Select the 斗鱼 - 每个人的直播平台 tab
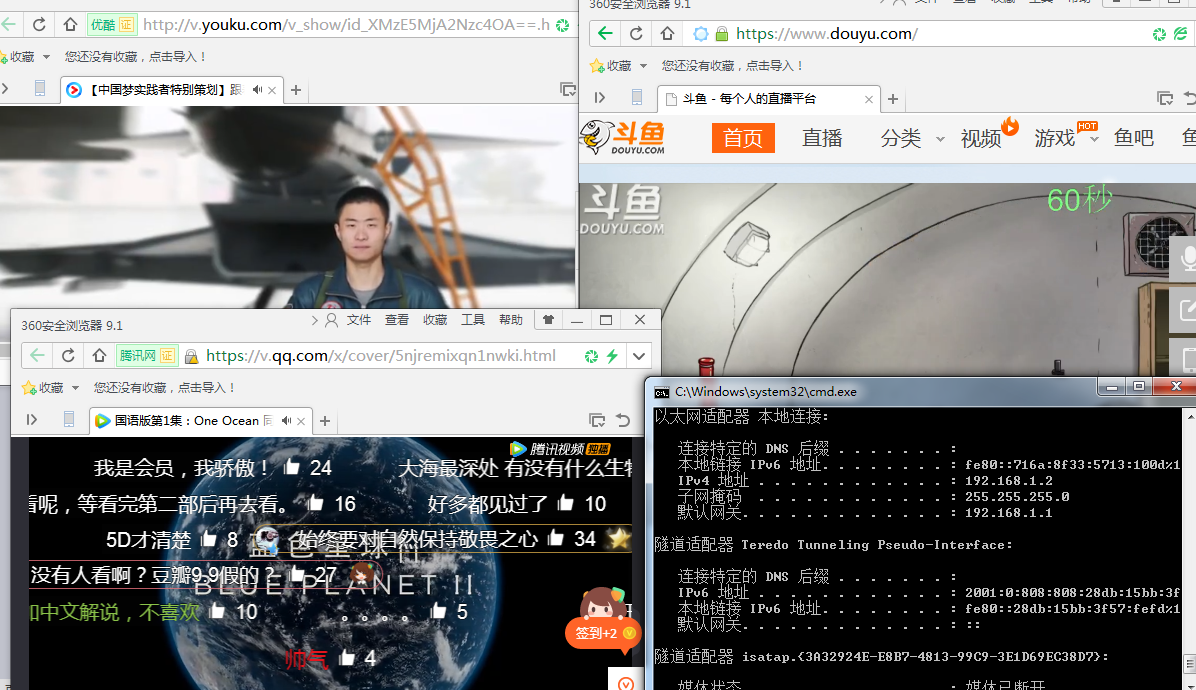The width and height of the screenshot is (1196, 690). (768, 99)
